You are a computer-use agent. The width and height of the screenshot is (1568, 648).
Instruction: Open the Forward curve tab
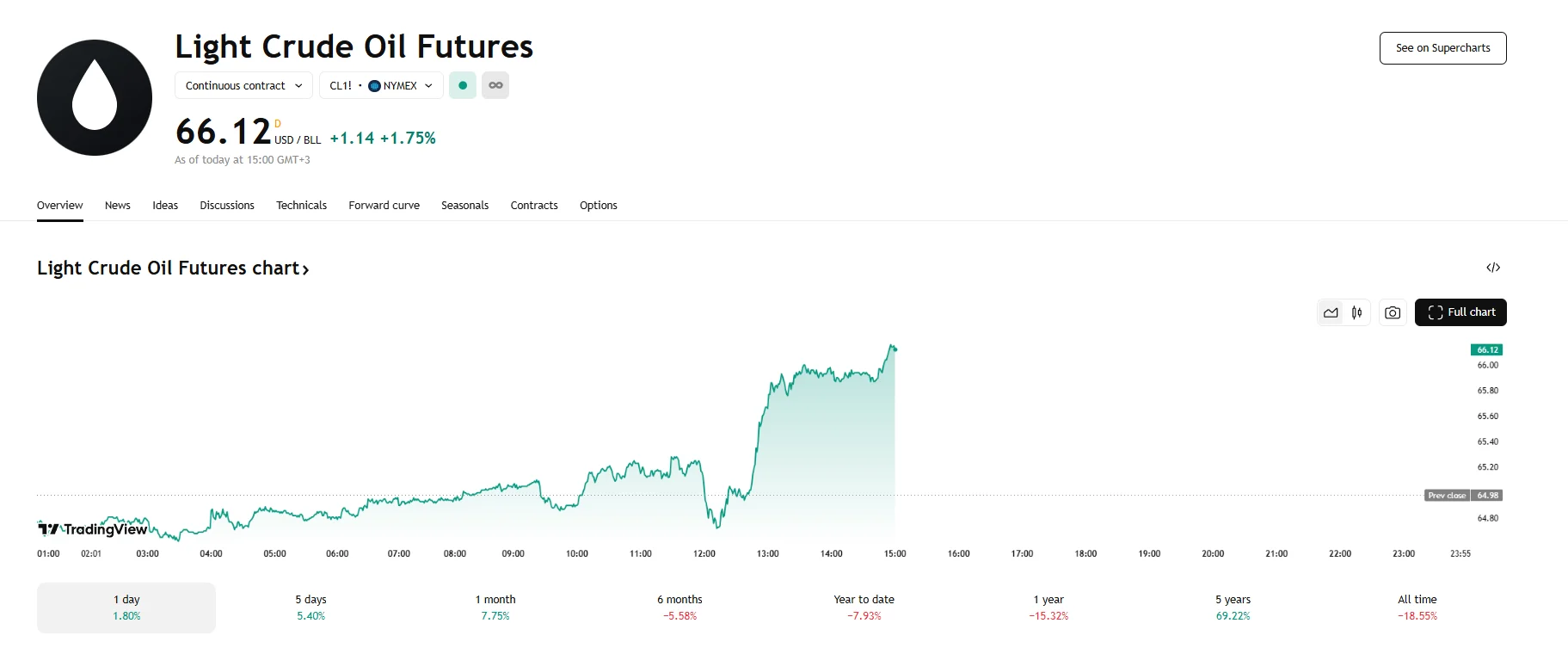(384, 206)
